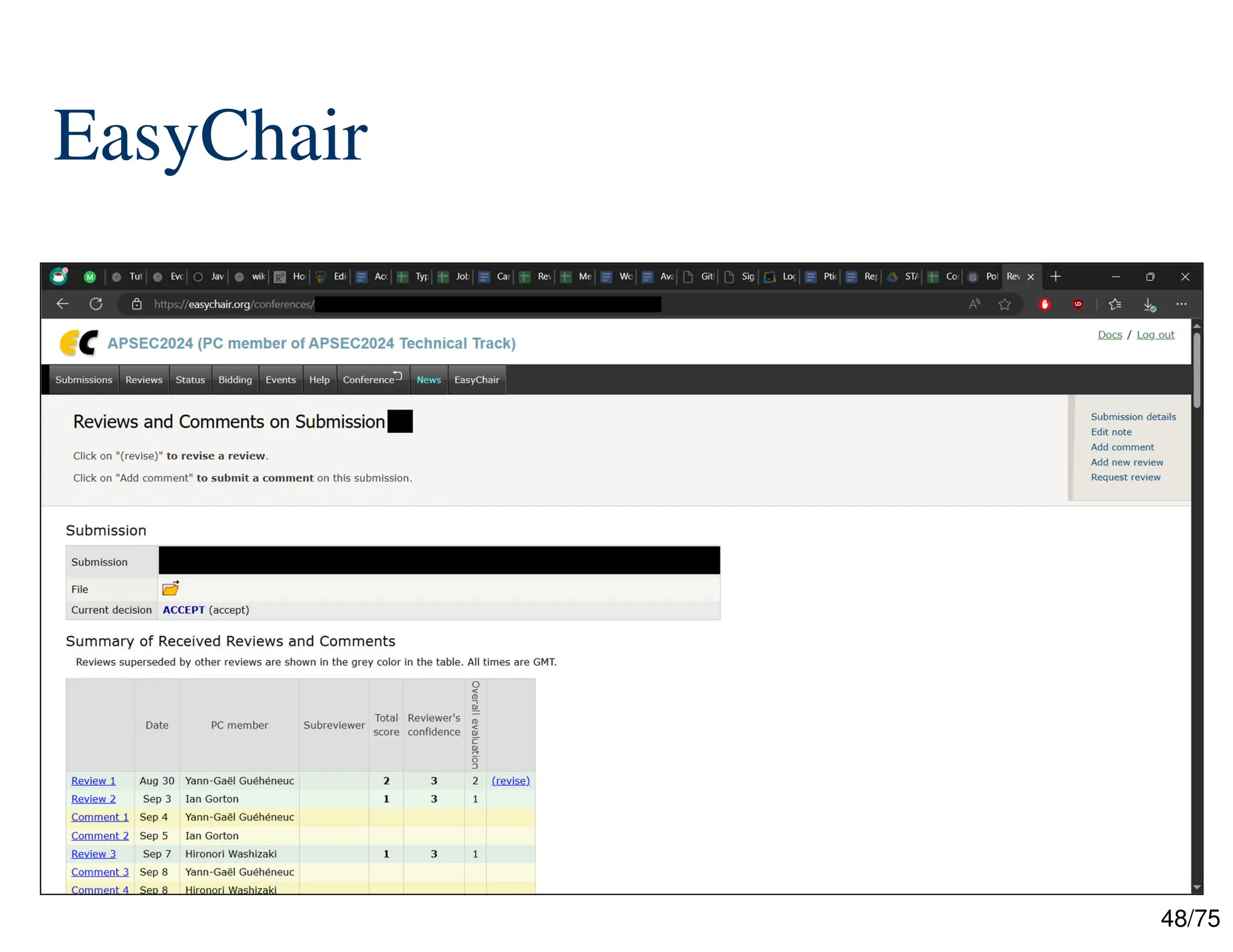This screenshot has width=1233, height=952.
Task: Click the Docs link
Action: (x=1110, y=335)
